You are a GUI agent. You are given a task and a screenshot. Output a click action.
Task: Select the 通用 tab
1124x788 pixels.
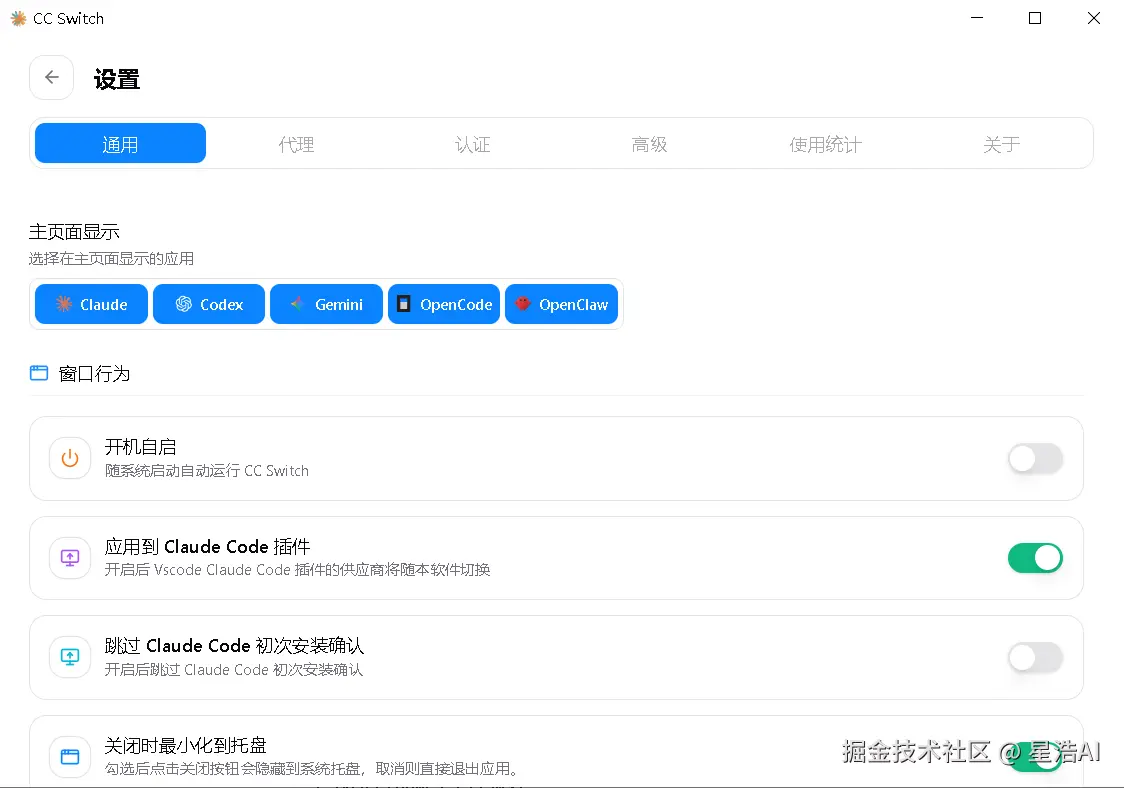tap(120, 143)
